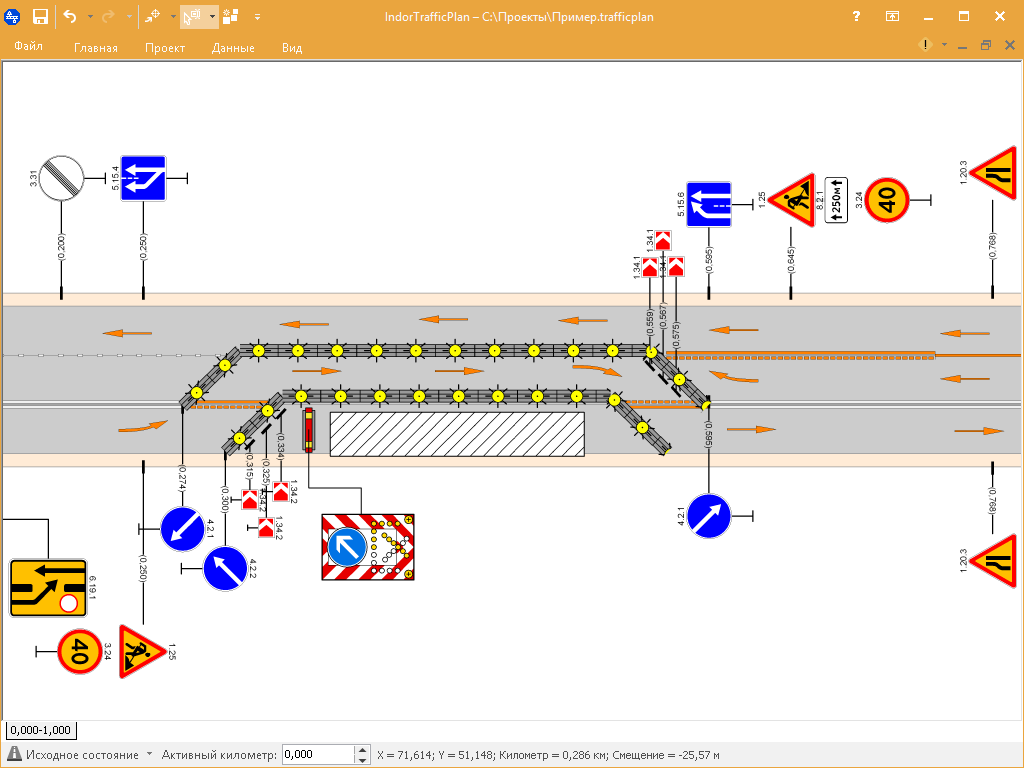Switch to the Проект ribbon tab

[x=164, y=48]
